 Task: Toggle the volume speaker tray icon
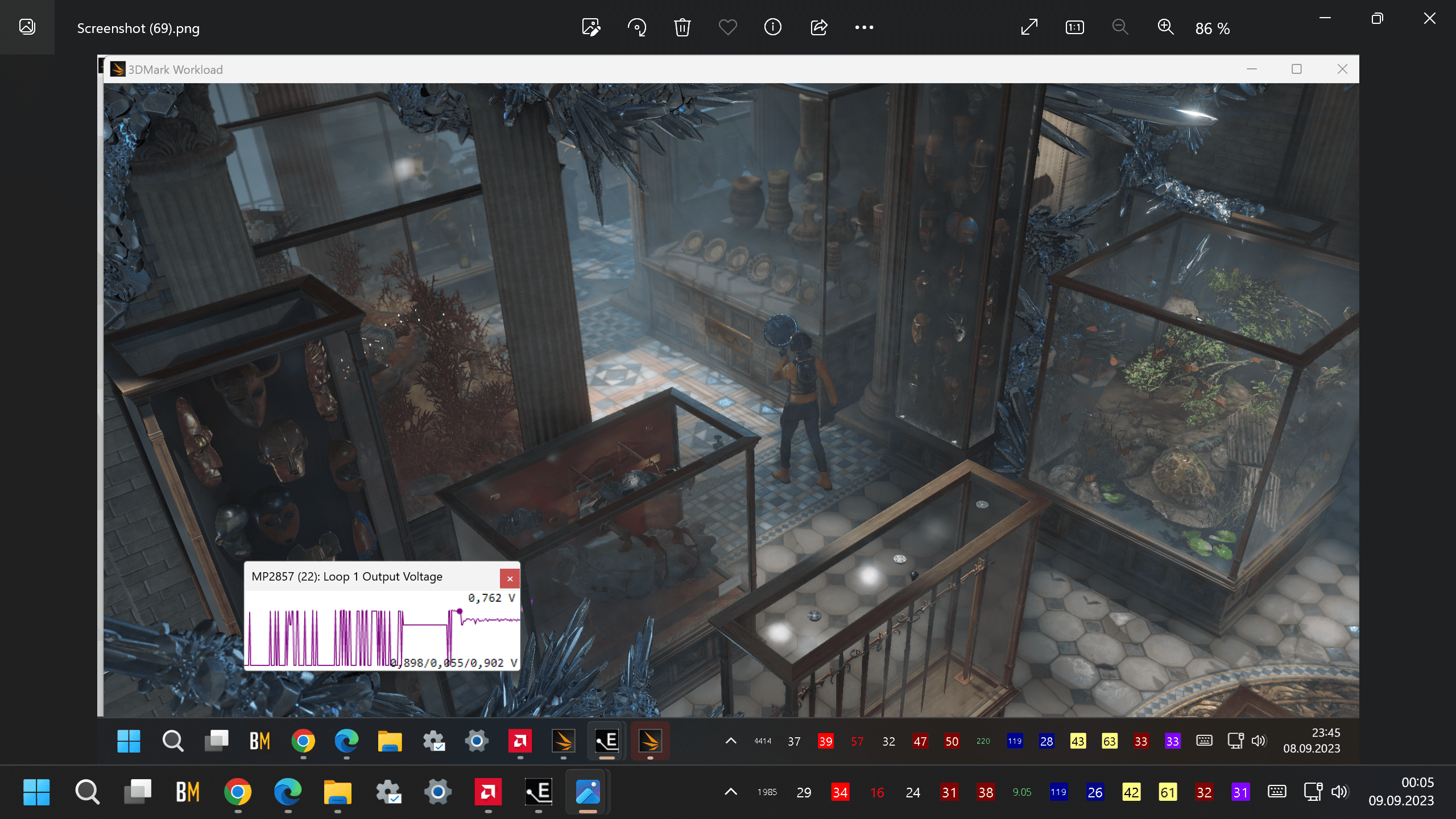click(x=1339, y=792)
